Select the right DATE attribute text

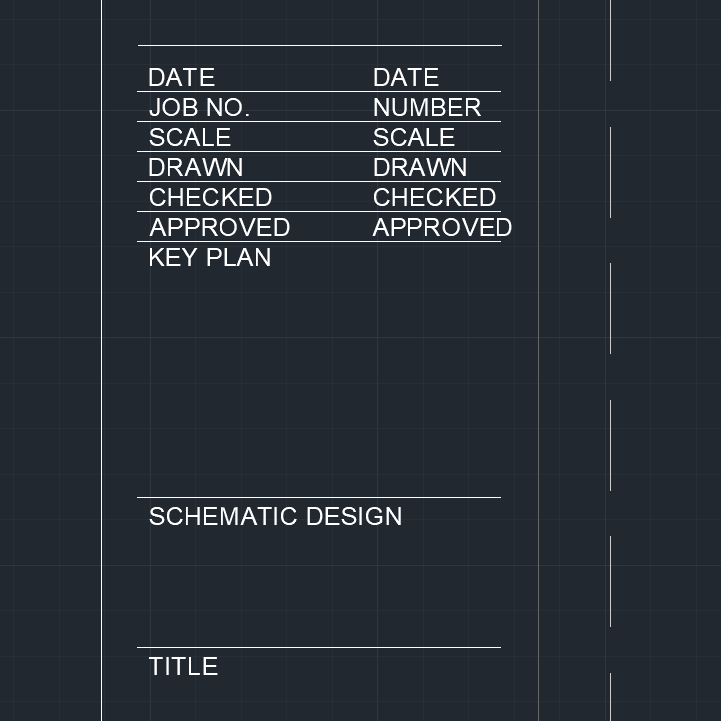[406, 77]
